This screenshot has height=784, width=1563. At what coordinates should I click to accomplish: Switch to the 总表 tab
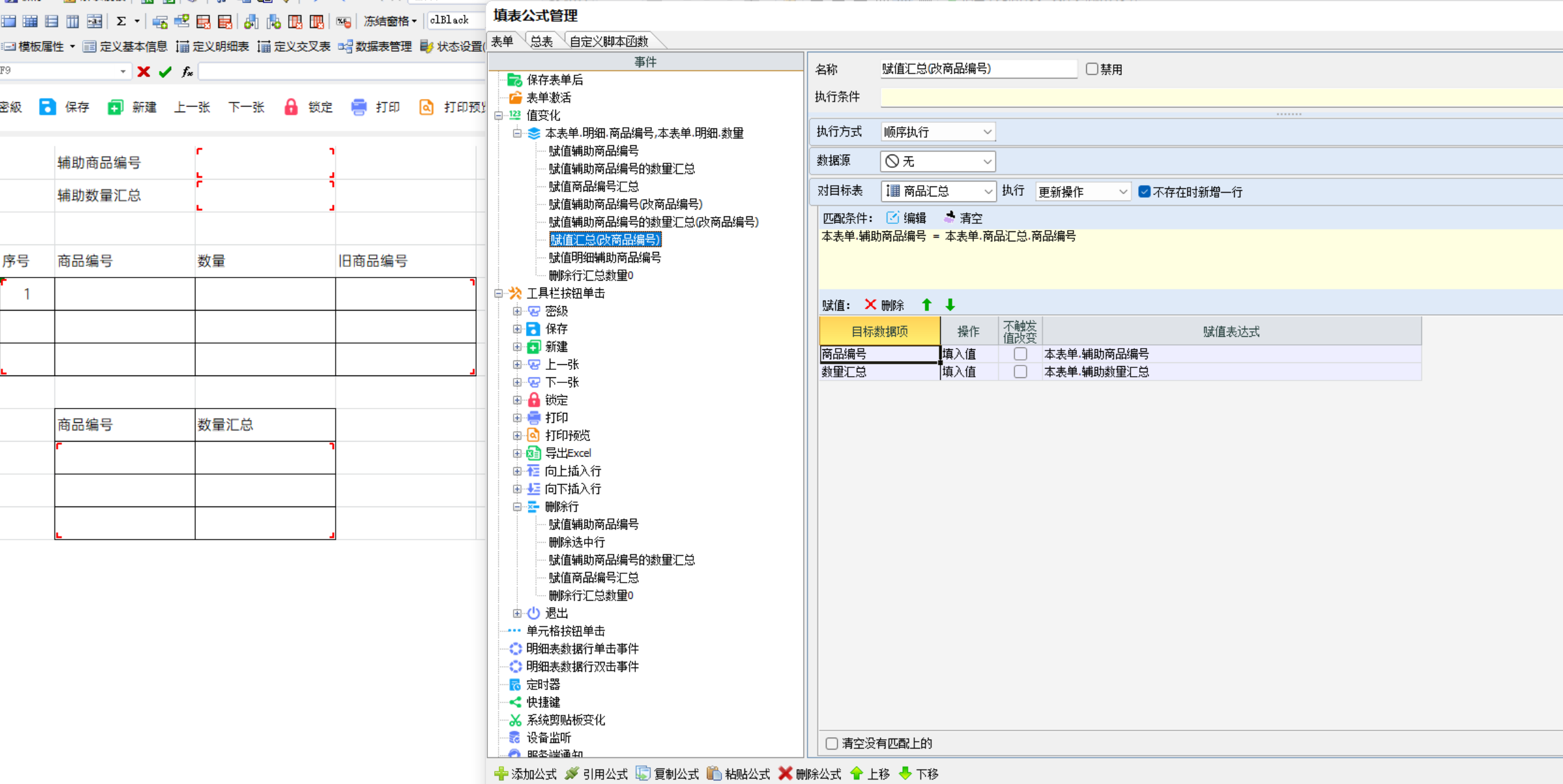[x=541, y=42]
